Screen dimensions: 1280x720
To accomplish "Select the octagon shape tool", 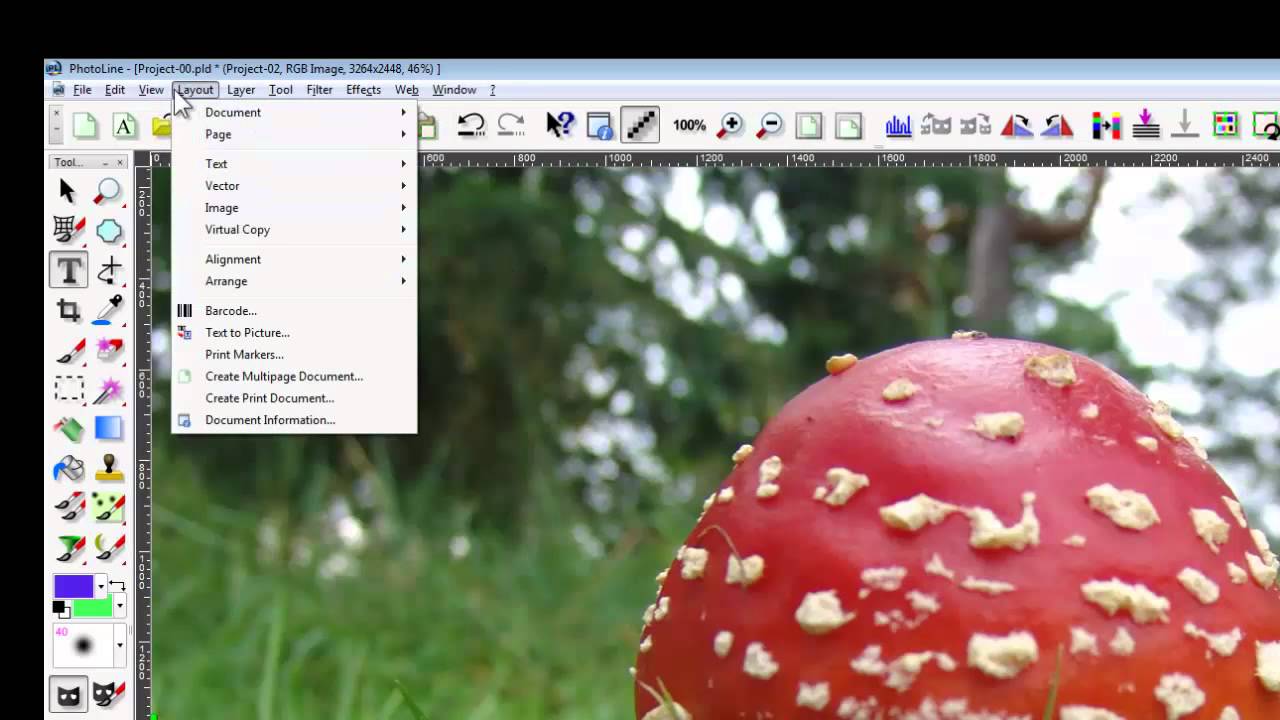I will (x=108, y=230).
